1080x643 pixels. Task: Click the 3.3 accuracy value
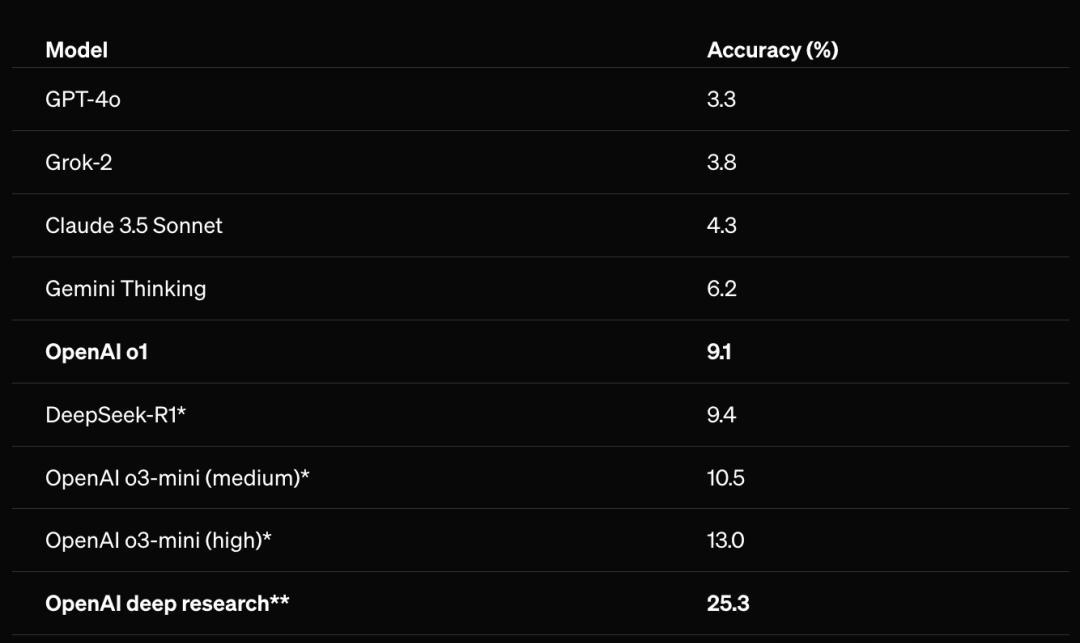pos(721,99)
